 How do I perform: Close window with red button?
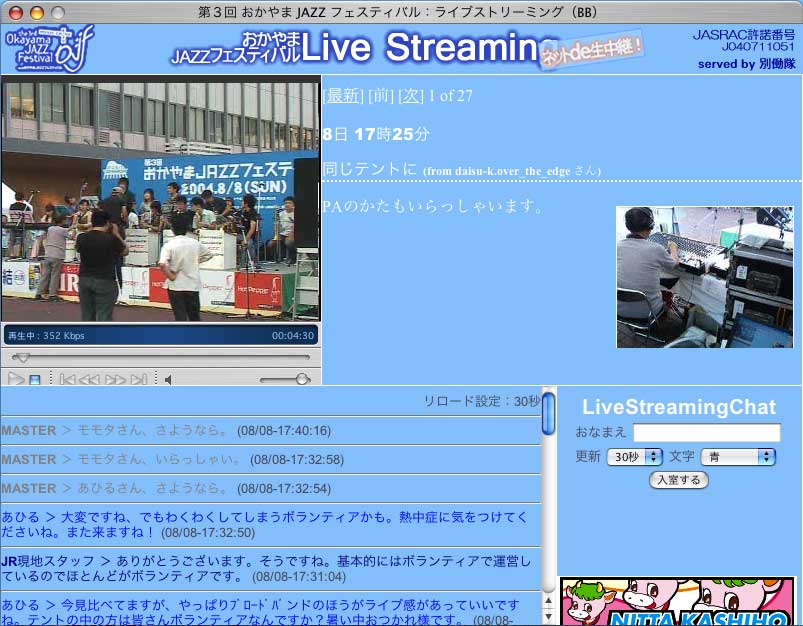[16, 12]
